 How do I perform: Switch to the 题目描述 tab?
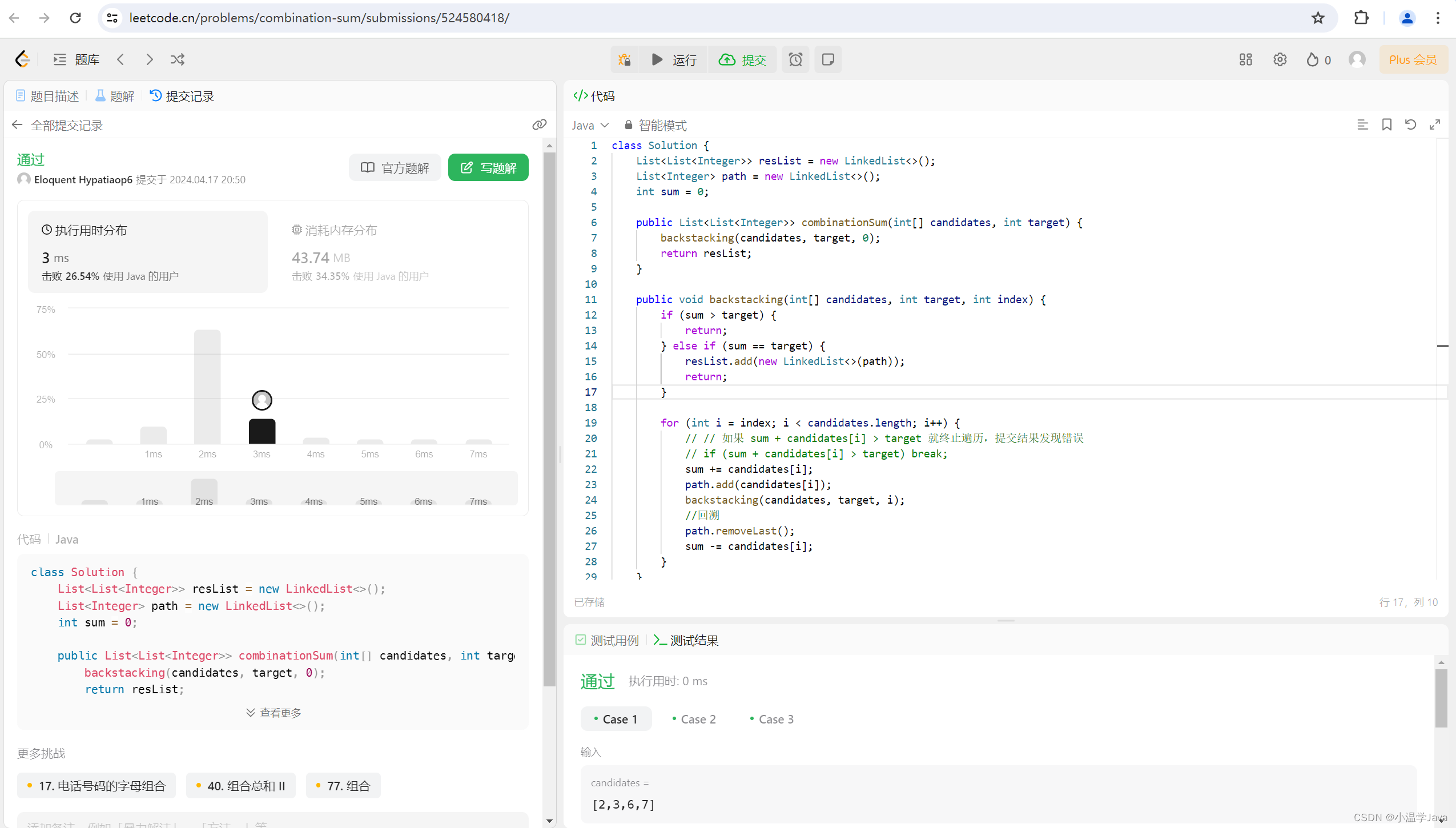48,96
